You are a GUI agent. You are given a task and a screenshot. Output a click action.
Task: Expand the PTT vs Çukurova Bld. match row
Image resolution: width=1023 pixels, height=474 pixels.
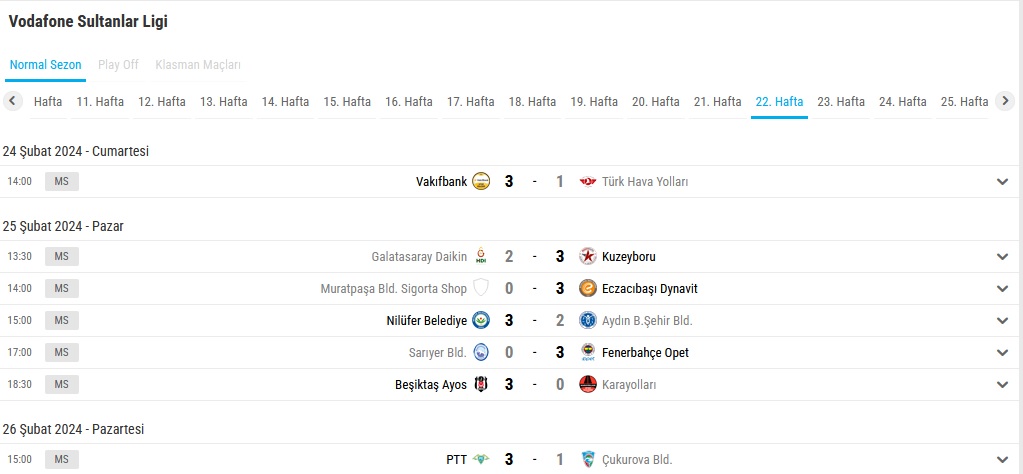pos(1003,459)
